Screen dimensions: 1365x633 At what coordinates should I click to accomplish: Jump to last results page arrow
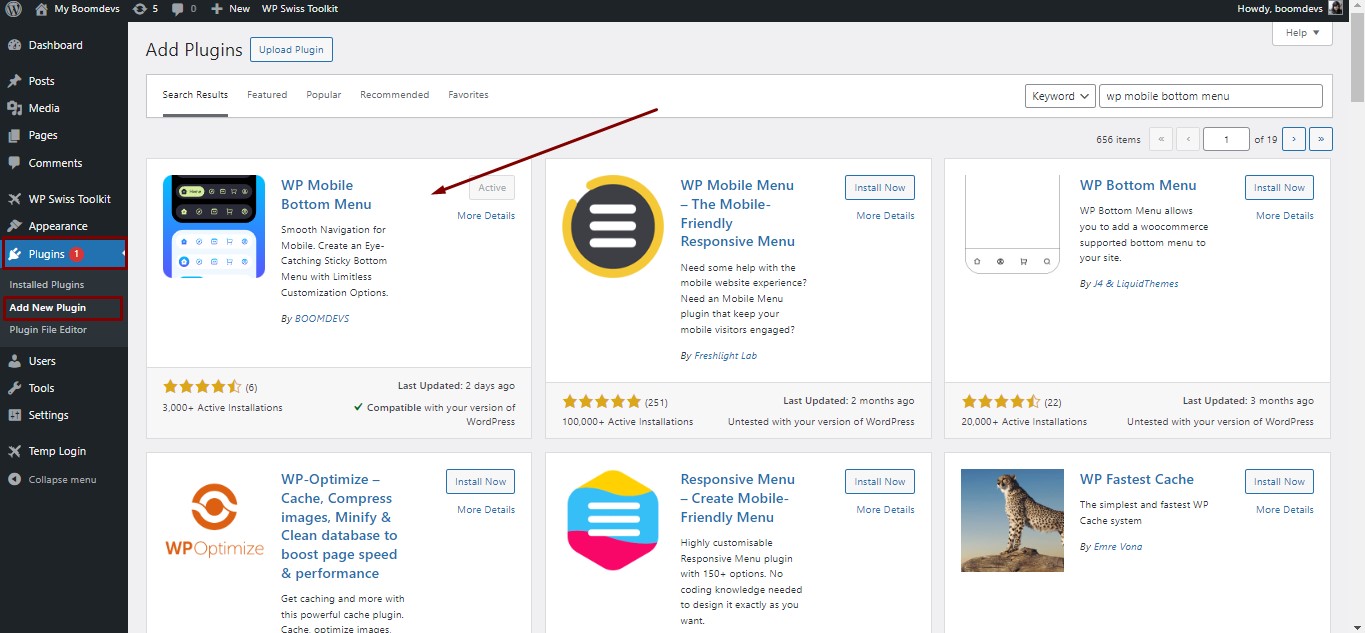tap(1321, 139)
